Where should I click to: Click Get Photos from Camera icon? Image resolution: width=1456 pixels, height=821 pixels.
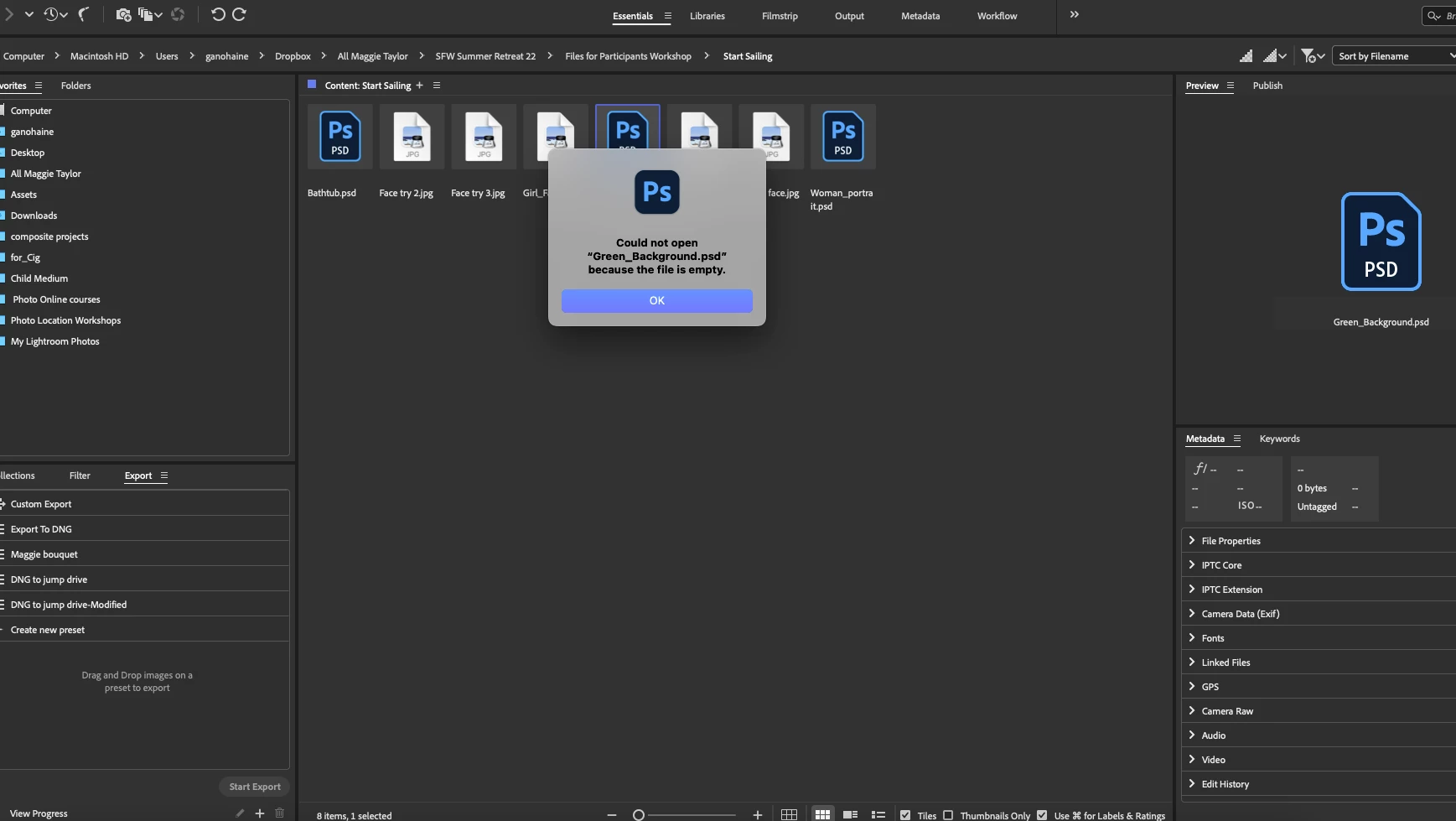(x=123, y=14)
